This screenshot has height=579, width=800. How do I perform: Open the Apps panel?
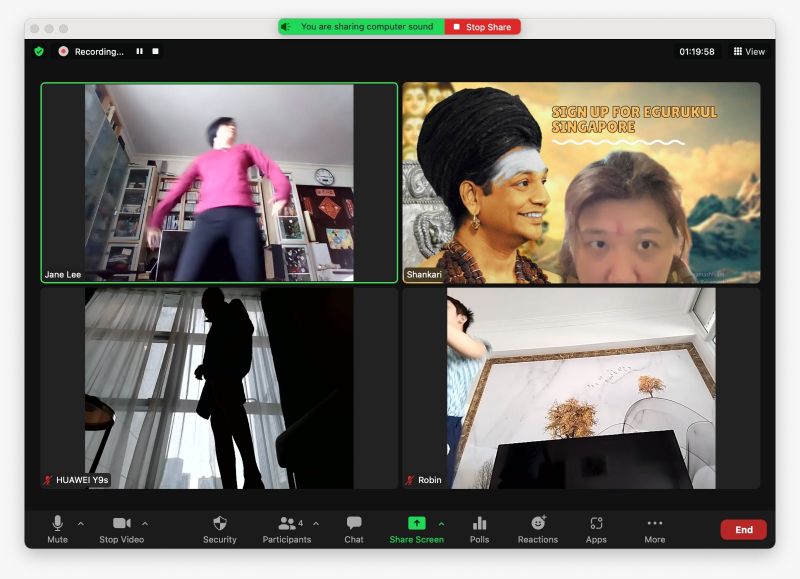tap(596, 528)
